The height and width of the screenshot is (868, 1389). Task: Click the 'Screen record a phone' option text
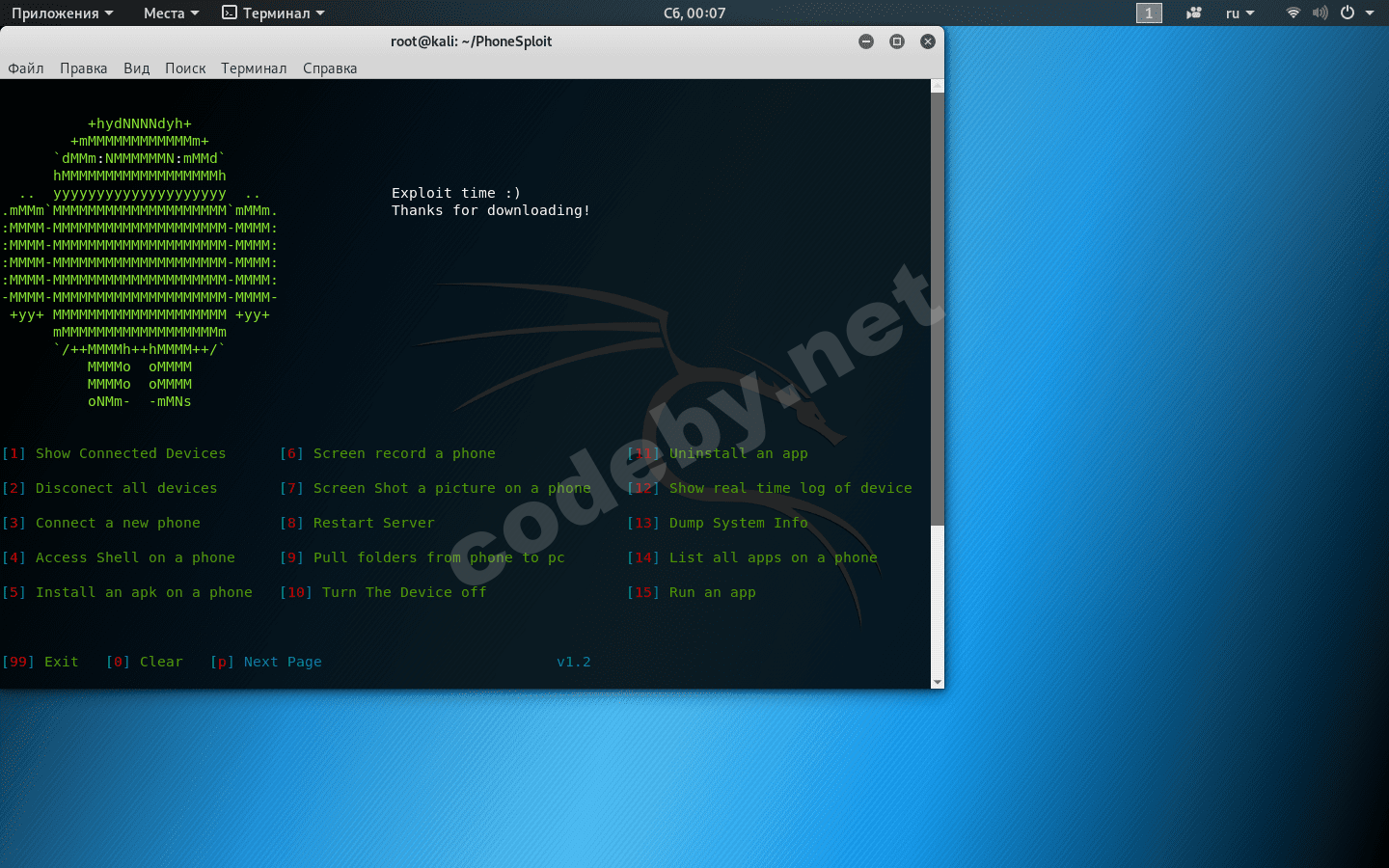point(404,453)
